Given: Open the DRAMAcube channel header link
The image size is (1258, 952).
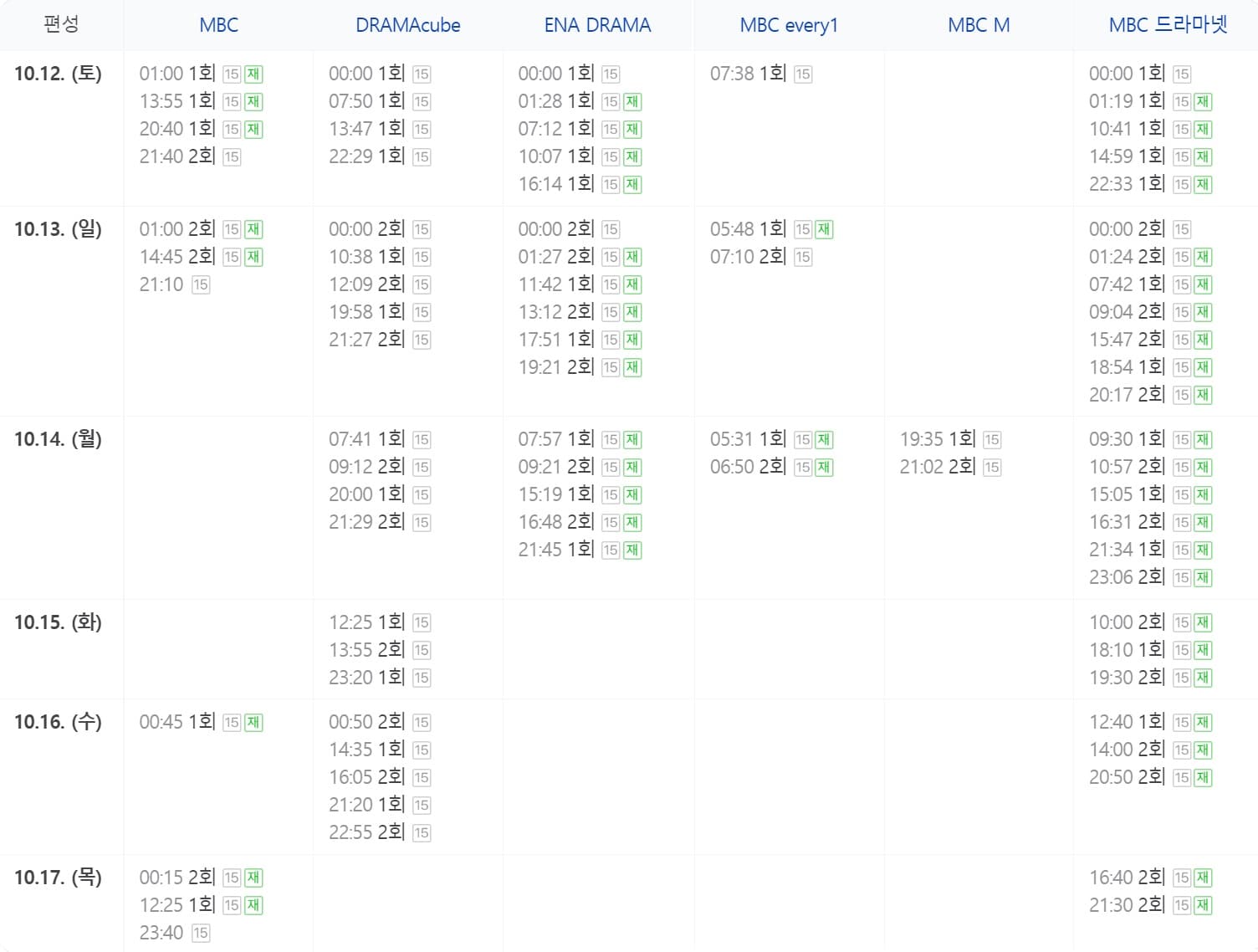Looking at the screenshot, I should [408, 25].
